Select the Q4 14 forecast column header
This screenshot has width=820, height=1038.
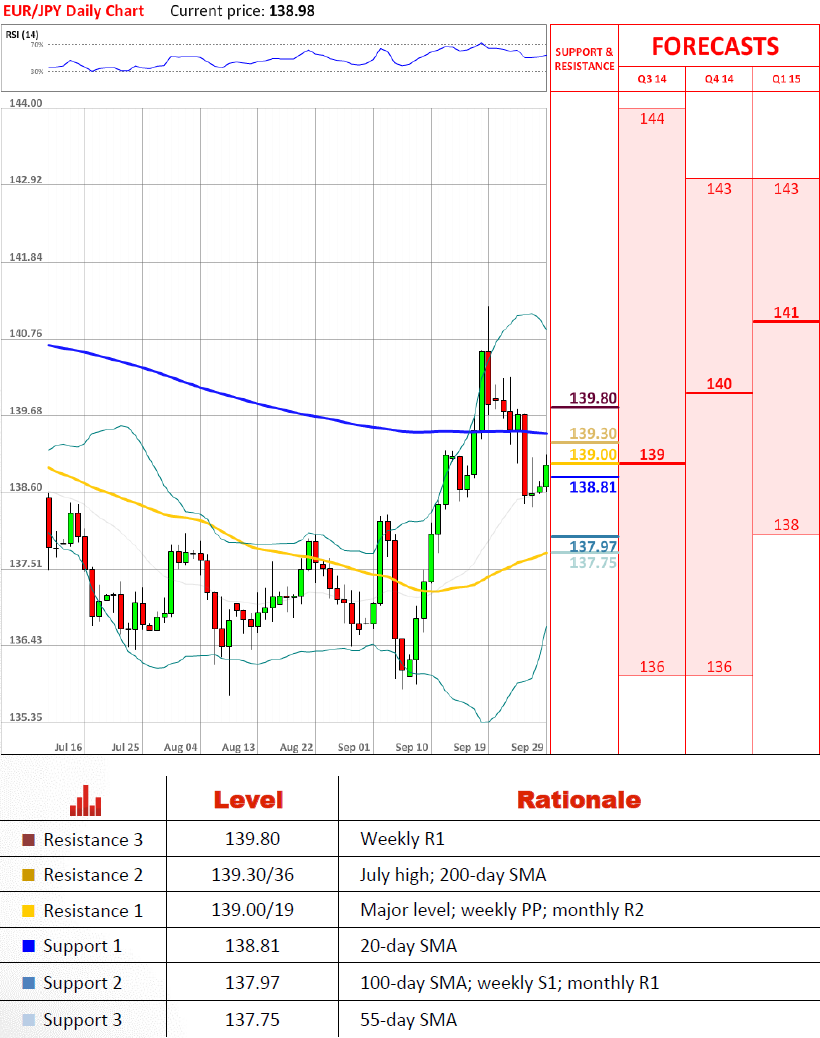click(719, 79)
